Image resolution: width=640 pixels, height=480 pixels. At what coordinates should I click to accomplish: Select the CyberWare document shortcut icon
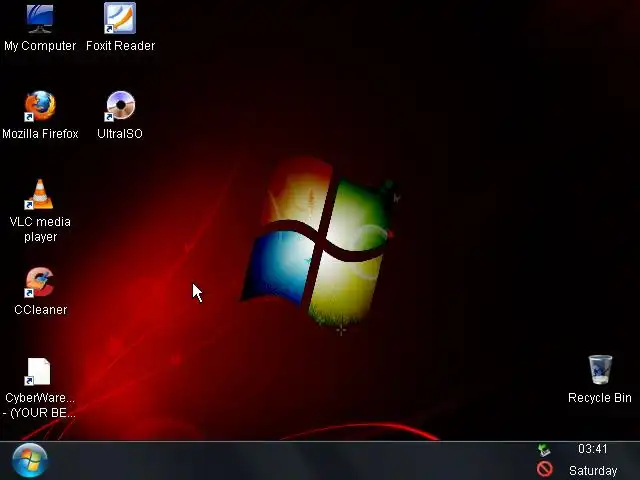coord(38,371)
